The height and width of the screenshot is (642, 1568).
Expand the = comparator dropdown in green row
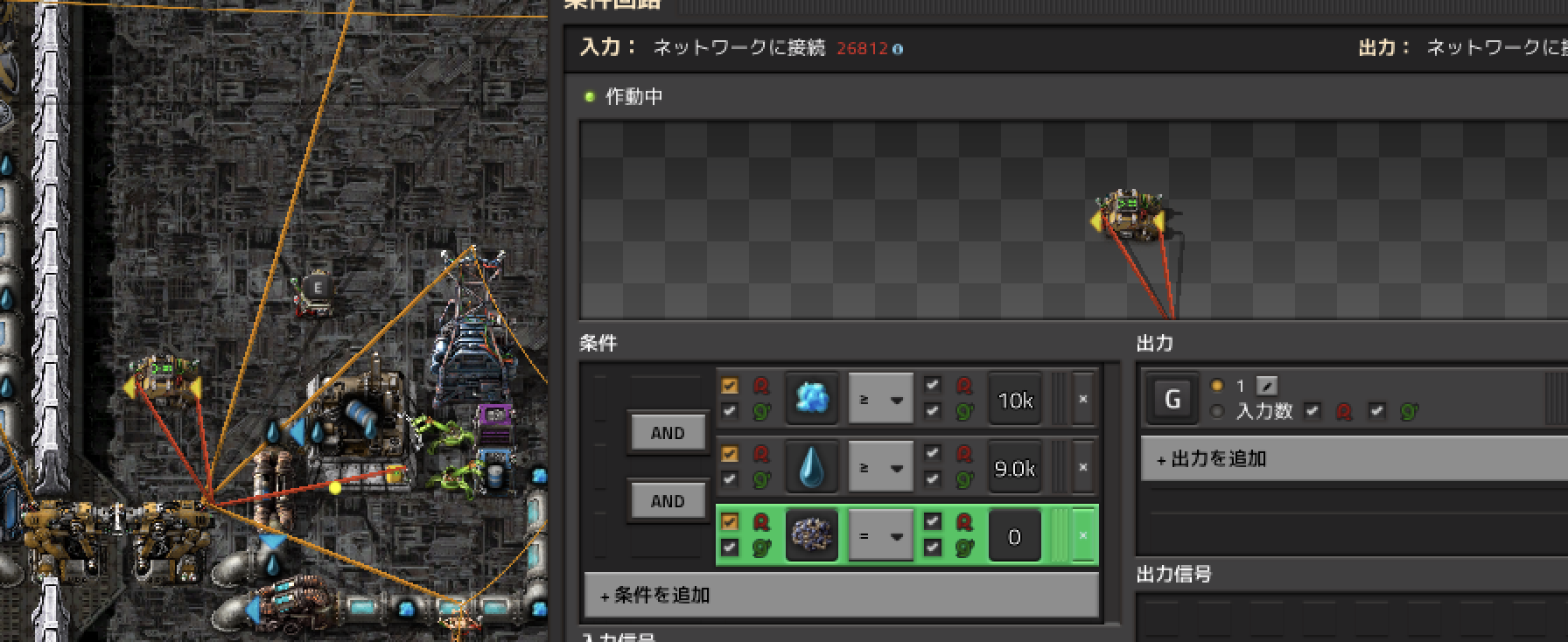point(880,535)
